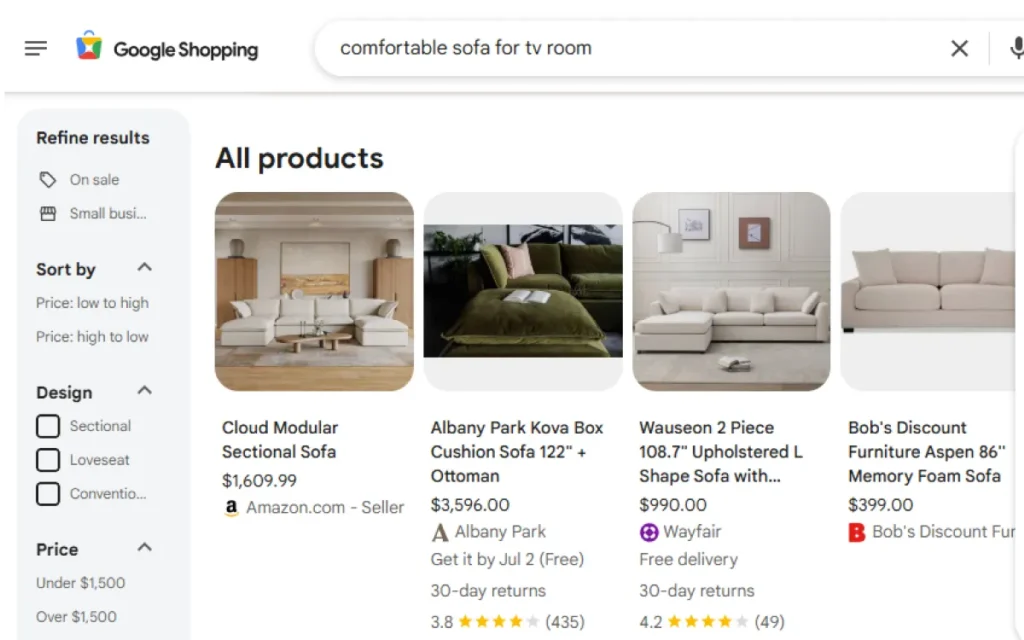Sort results by price low to high
The height and width of the screenshot is (640, 1024).
(91, 303)
